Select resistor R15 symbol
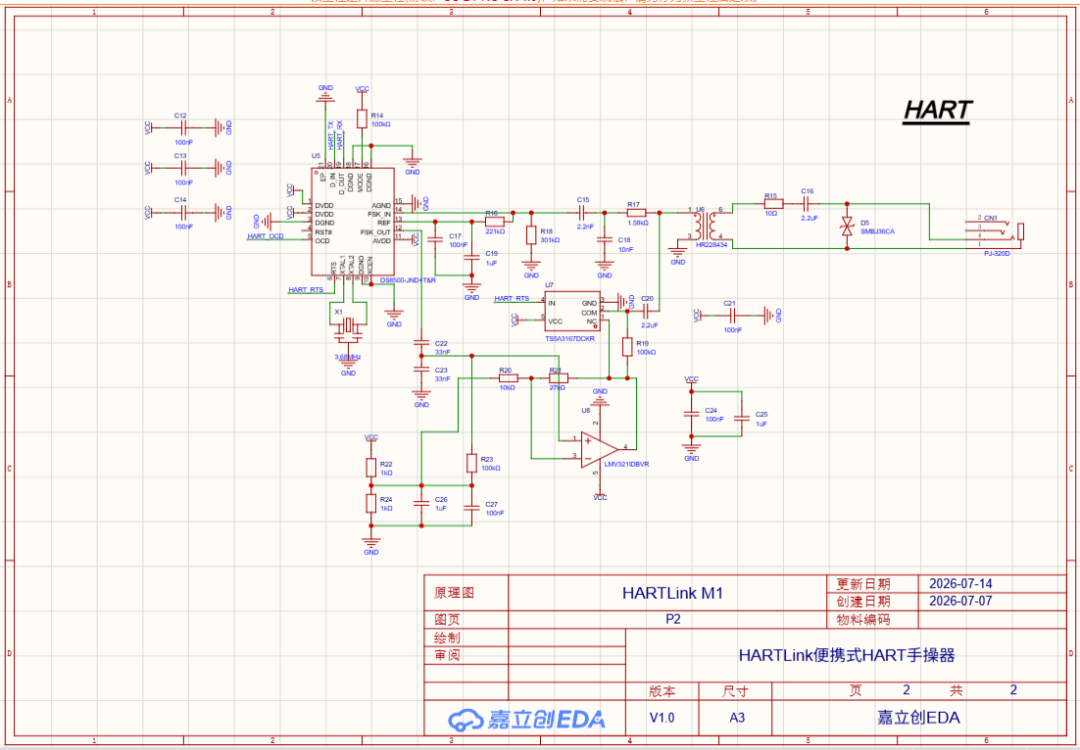 coord(773,204)
